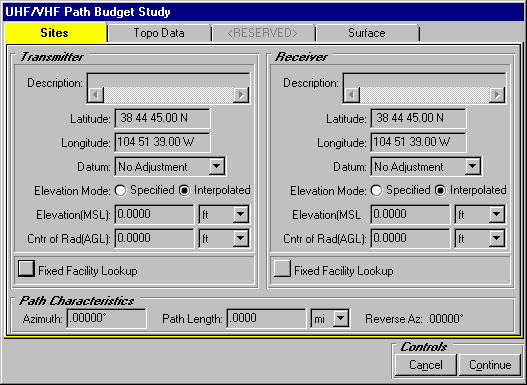Click right scroll arrow in Receiver Description
527x385 pixels.
coord(497,95)
